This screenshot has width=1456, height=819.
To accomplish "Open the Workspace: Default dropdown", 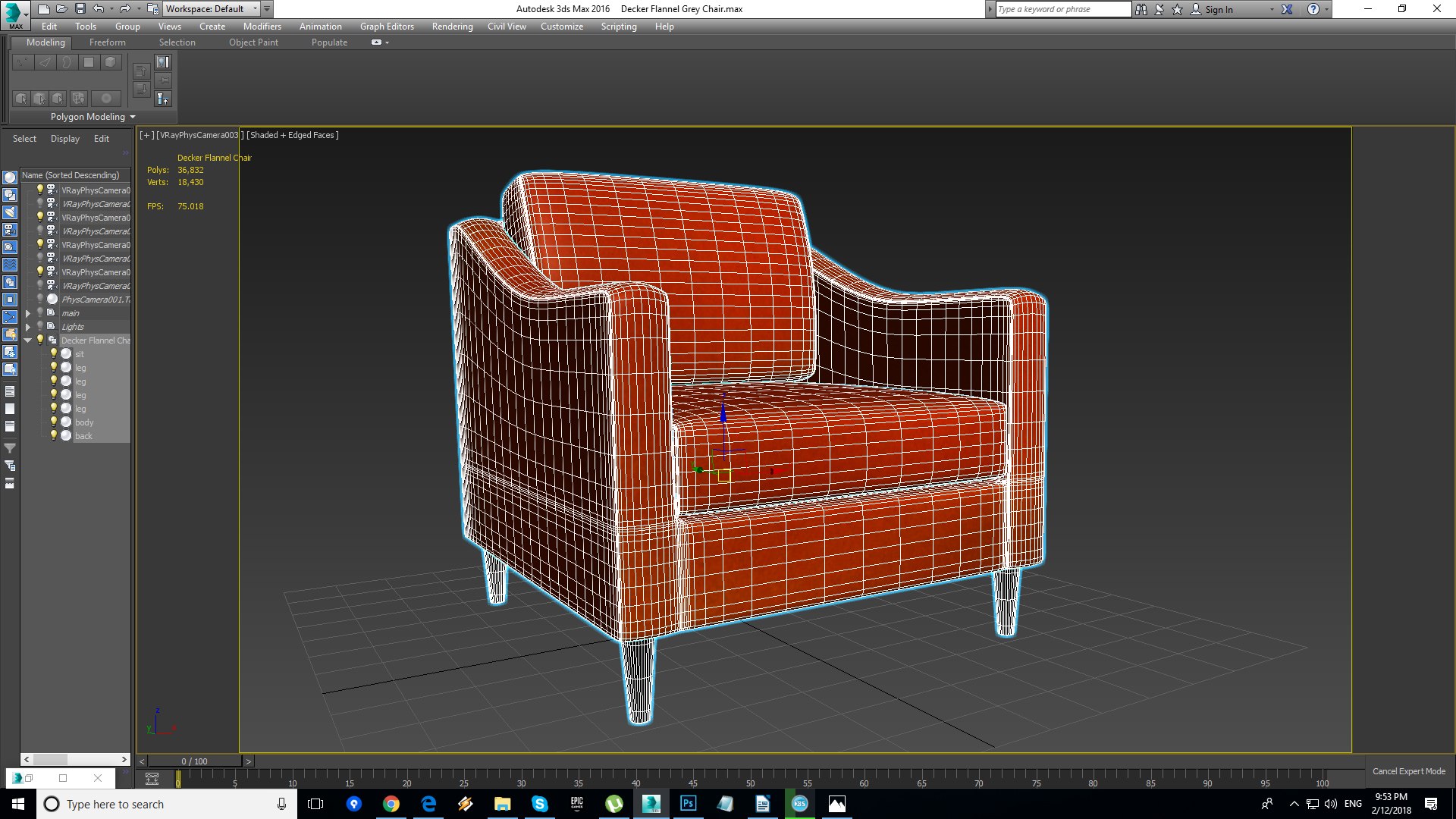I will (212, 9).
